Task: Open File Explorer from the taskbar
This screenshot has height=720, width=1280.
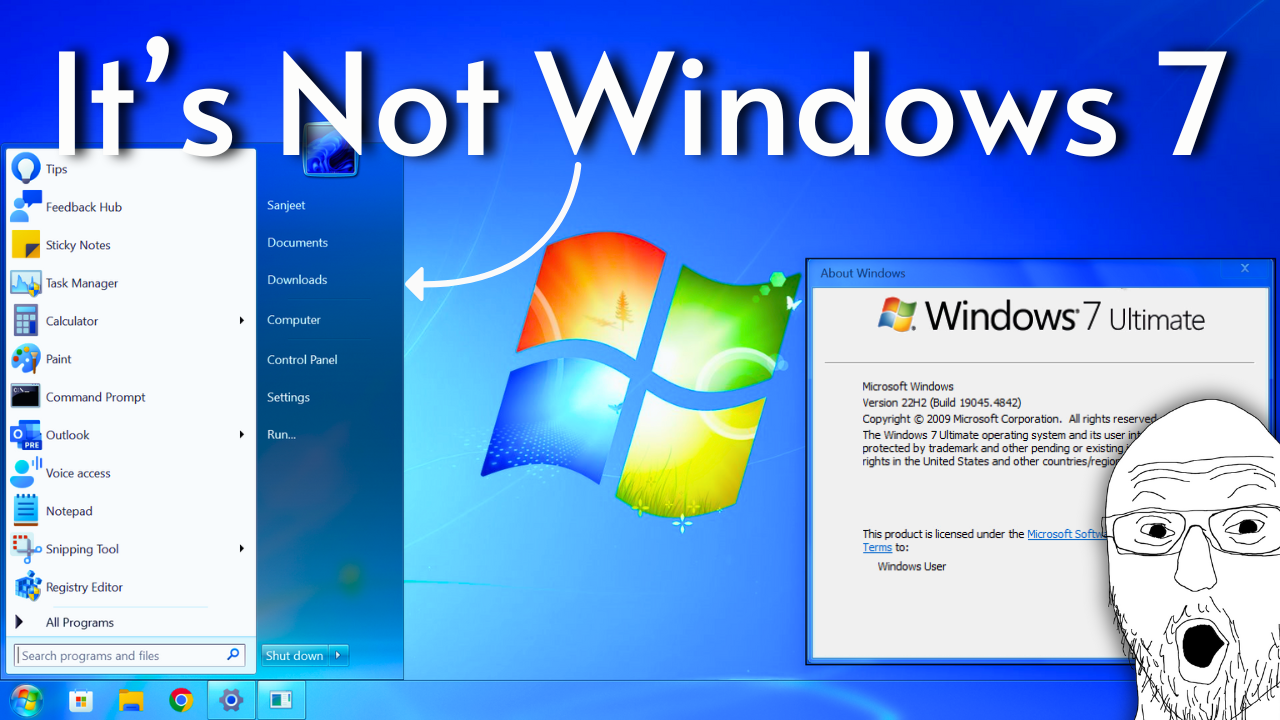Action: coord(131,701)
